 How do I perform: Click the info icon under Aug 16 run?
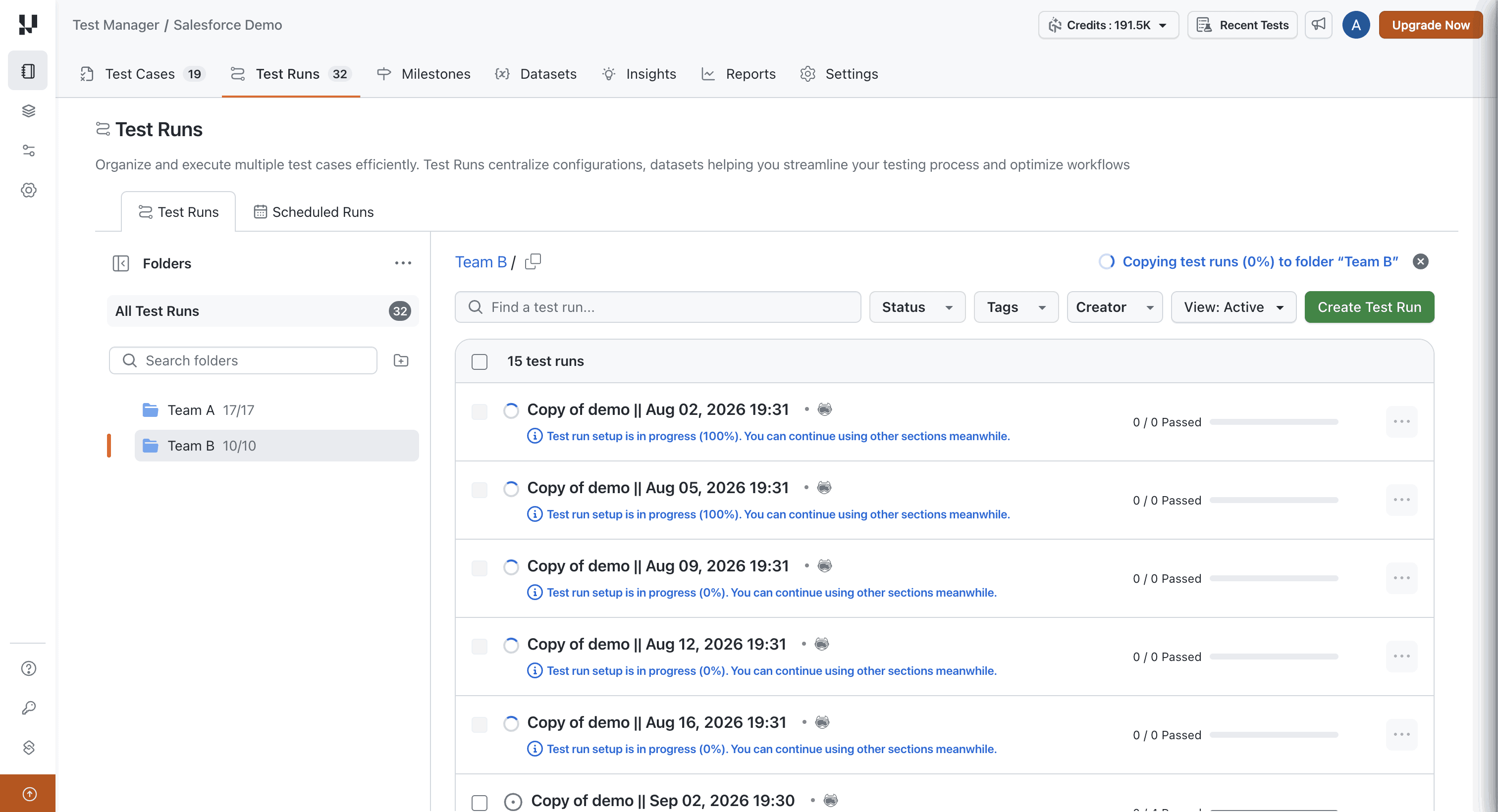(535, 749)
